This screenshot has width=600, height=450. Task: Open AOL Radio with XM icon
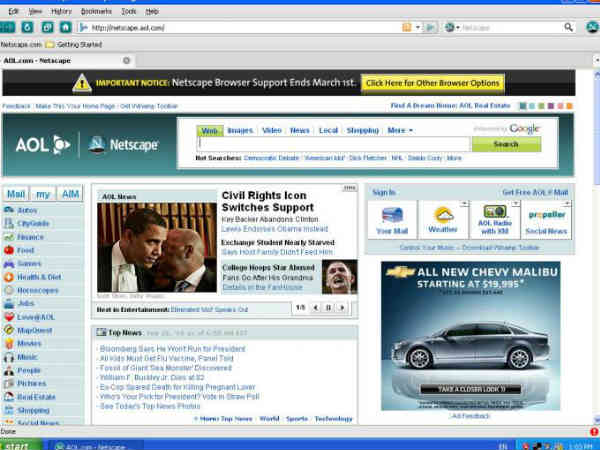coord(495,219)
